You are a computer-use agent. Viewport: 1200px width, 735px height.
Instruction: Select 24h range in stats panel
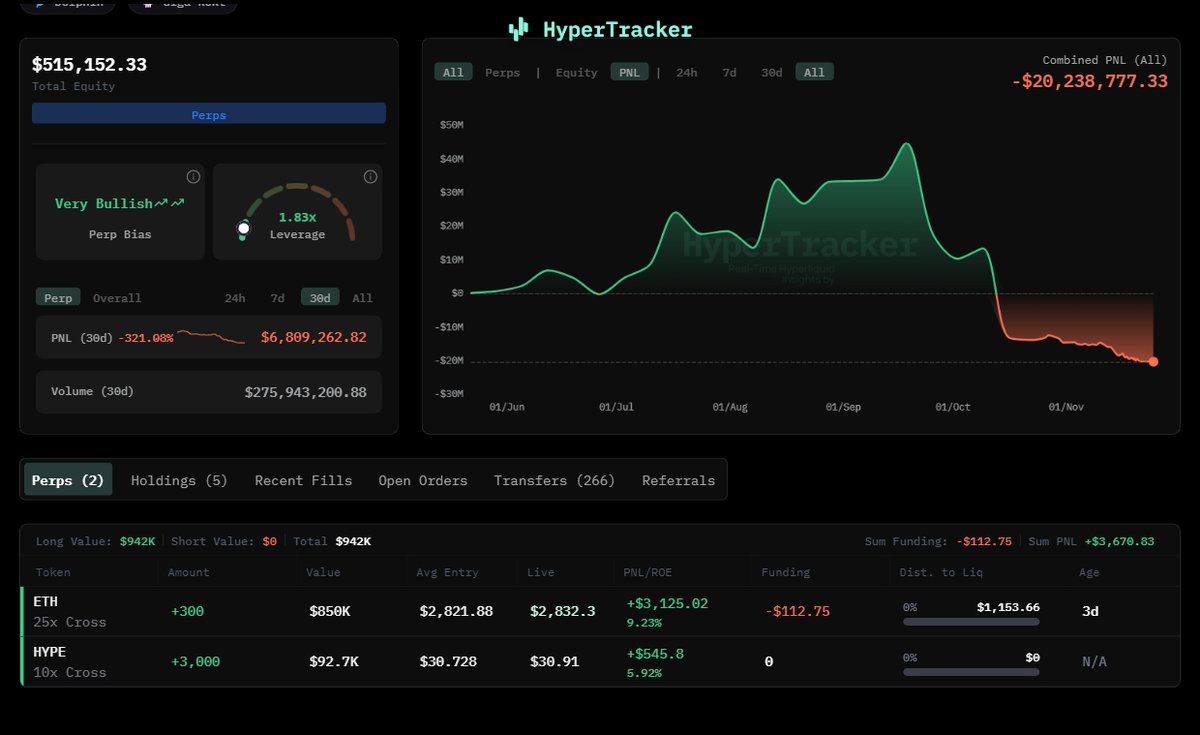(x=234, y=298)
